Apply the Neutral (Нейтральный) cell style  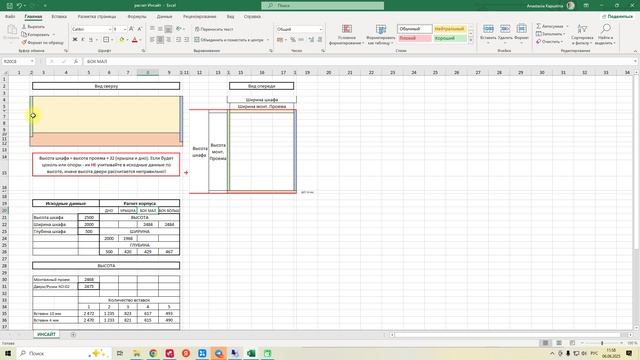(x=449, y=29)
